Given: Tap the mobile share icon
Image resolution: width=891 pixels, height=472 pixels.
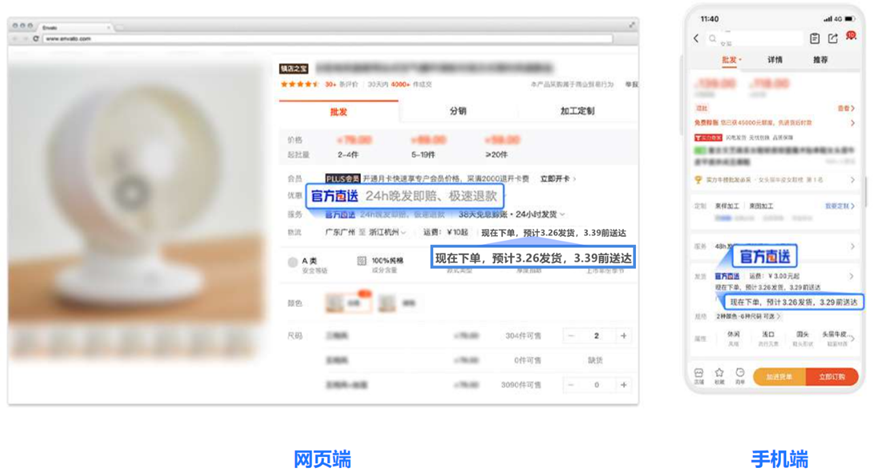Looking at the screenshot, I should 833,39.
